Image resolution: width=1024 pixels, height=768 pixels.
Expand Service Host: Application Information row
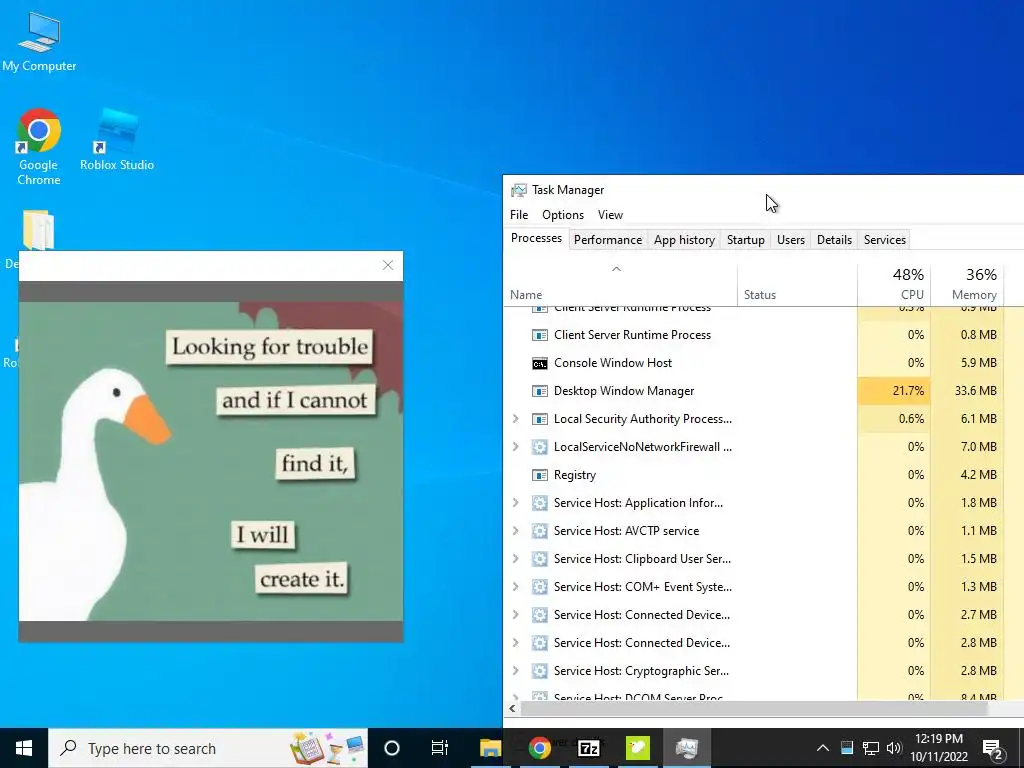[515, 503]
